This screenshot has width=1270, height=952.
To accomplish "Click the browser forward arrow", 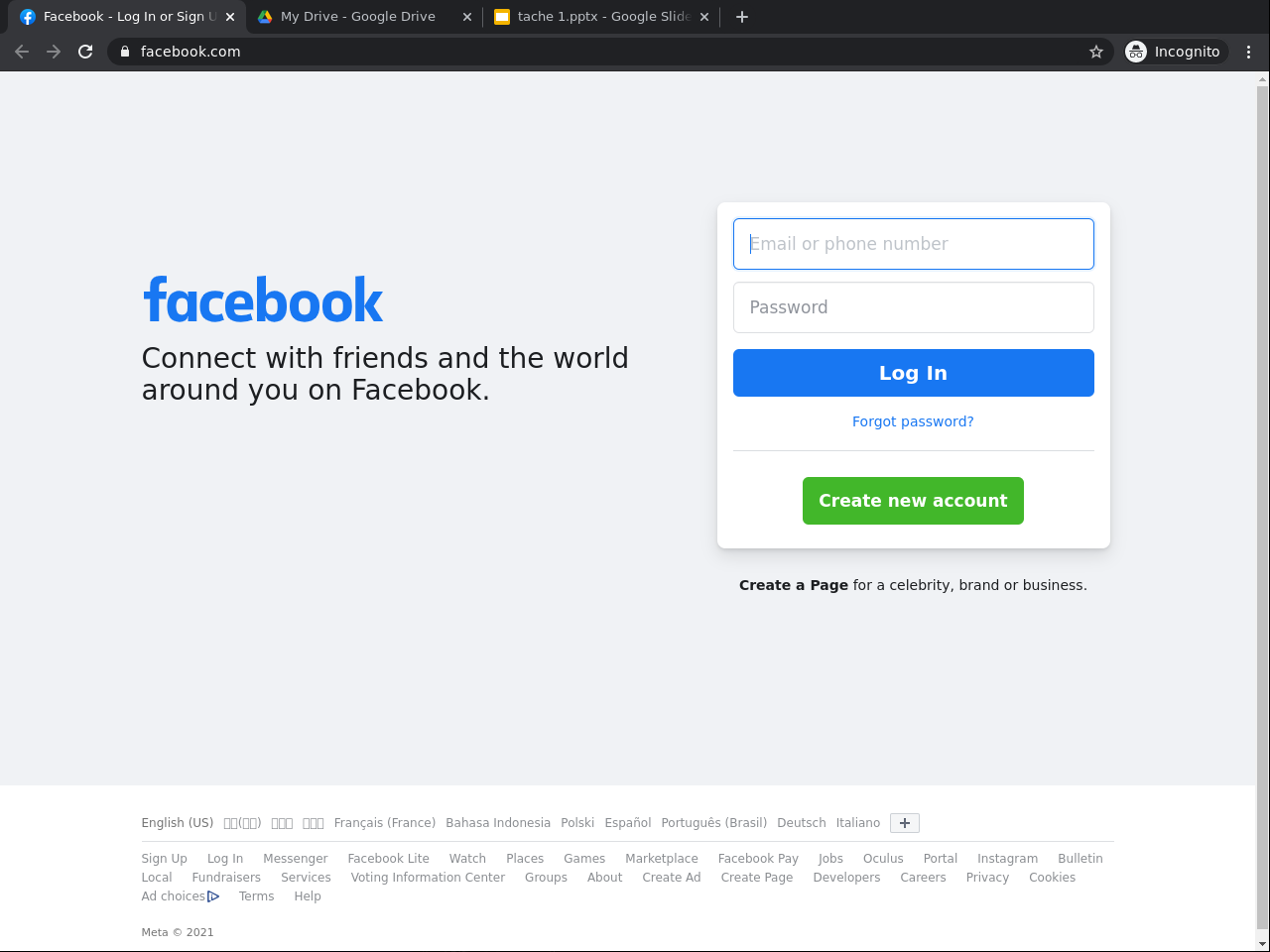I will 54,52.
